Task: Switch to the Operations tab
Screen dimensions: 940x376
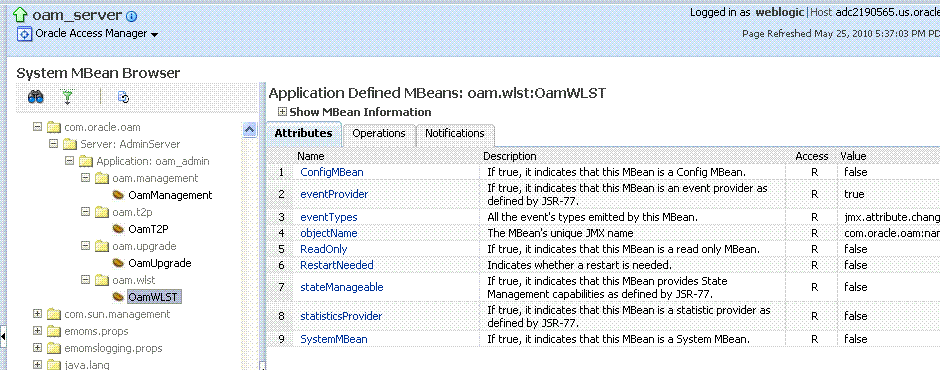Action: 379,134
